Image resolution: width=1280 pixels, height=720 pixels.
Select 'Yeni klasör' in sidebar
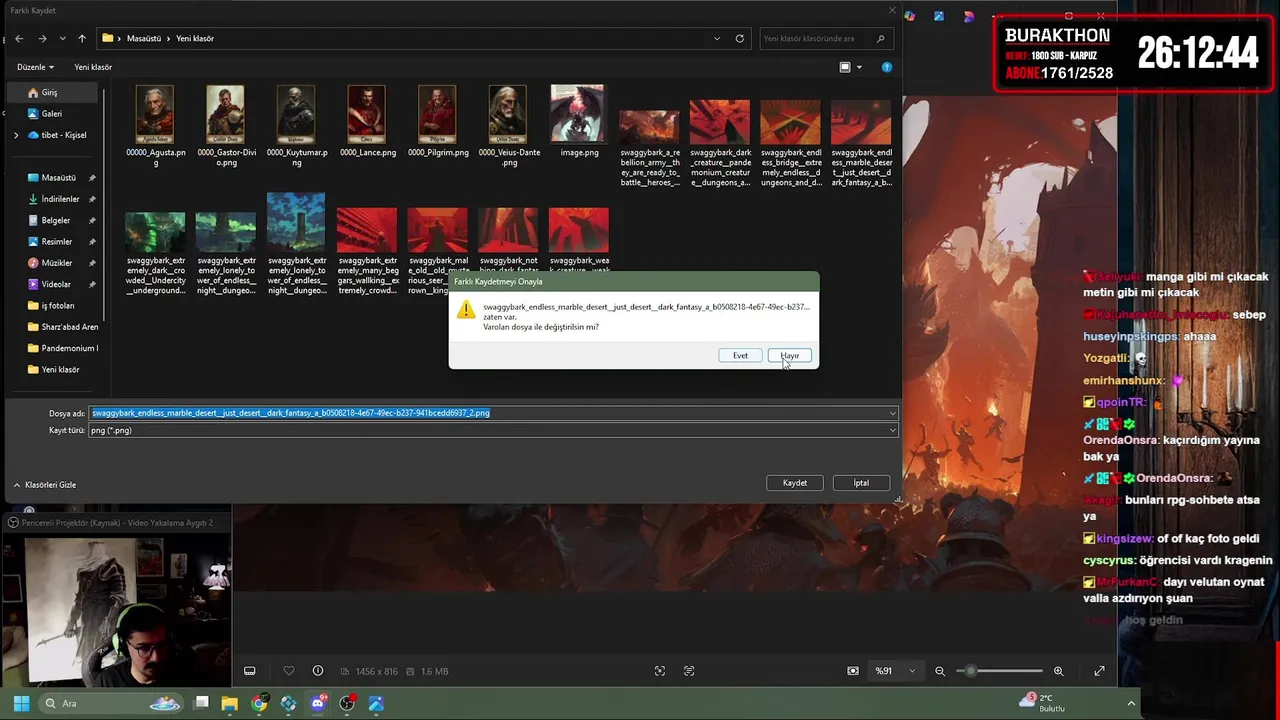(x=56, y=369)
